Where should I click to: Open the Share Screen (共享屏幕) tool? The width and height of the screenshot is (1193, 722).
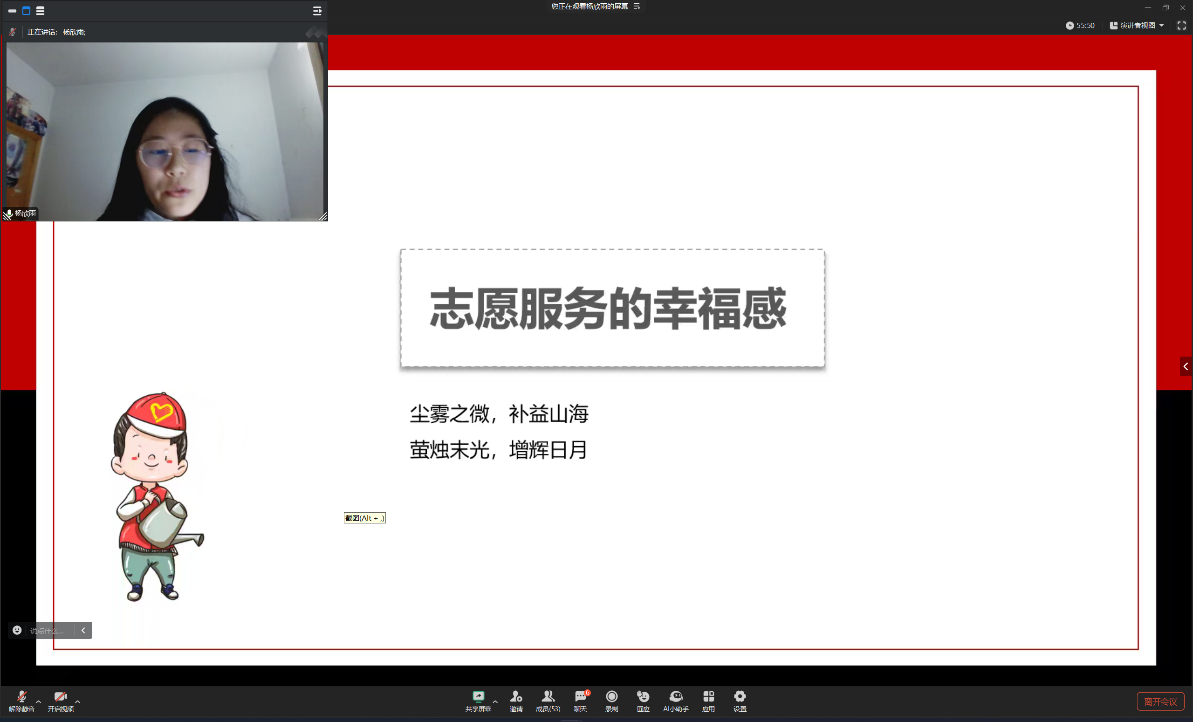(x=478, y=699)
